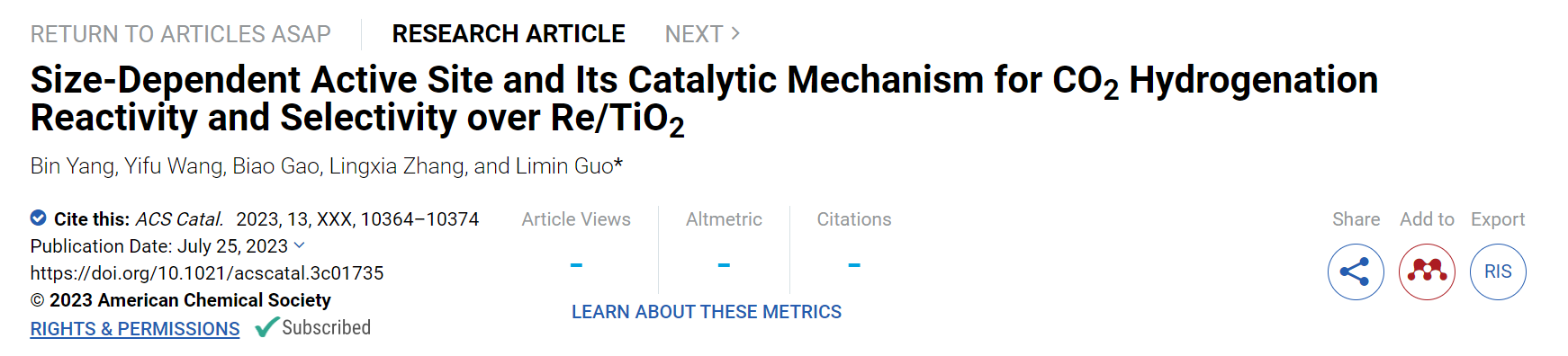1568x356 pixels.
Task: Go back via RETURN TO ARTICLES ASAP
Action: 181,34
